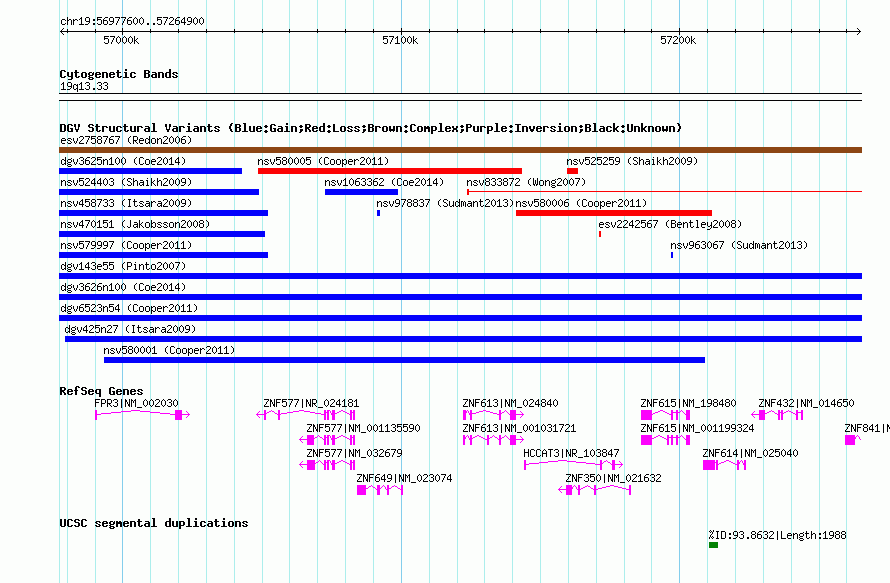Select the blue nsv470151 gain bar
Viewport: 890px width, 583px height.
[x=162, y=234]
